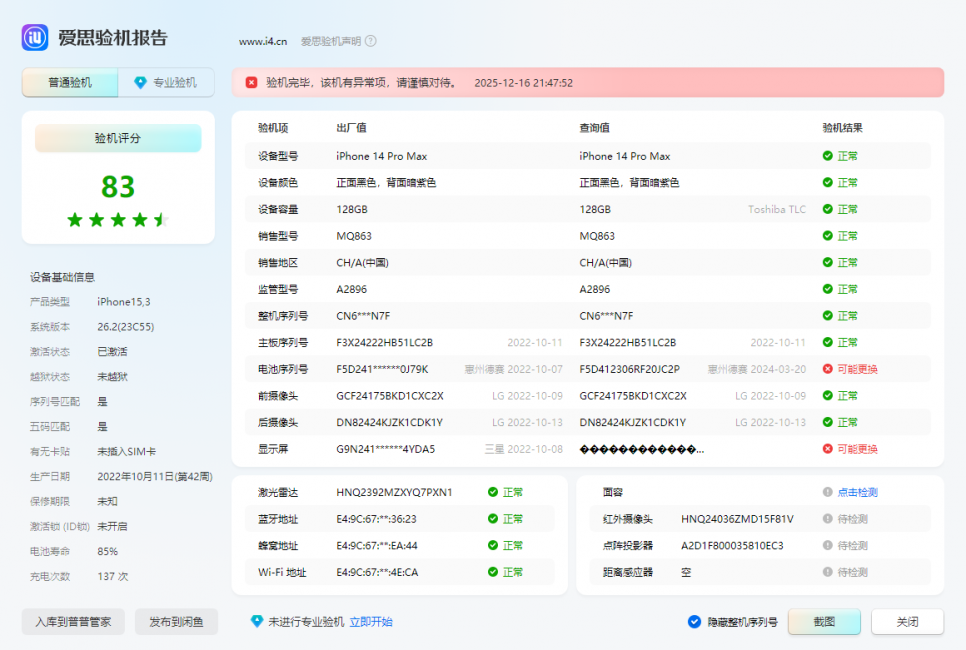Open the www.i4.cn website link

pyautogui.click(x=263, y=41)
